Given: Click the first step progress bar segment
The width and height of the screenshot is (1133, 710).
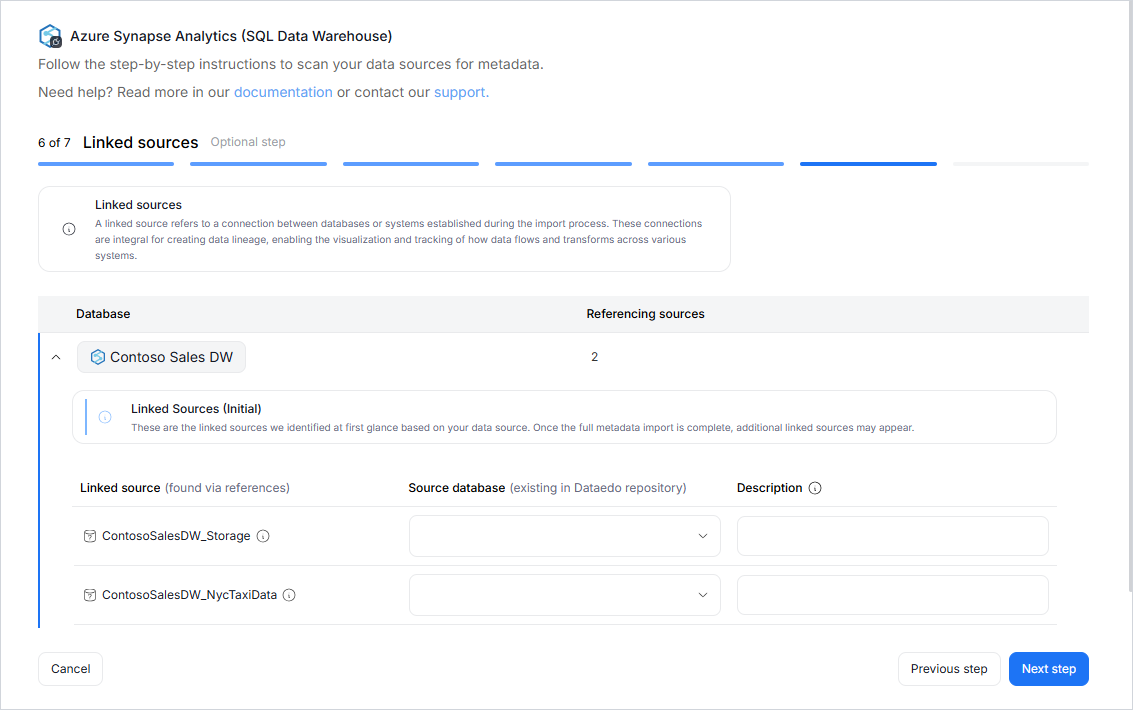Looking at the screenshot, I should [106, 164].
